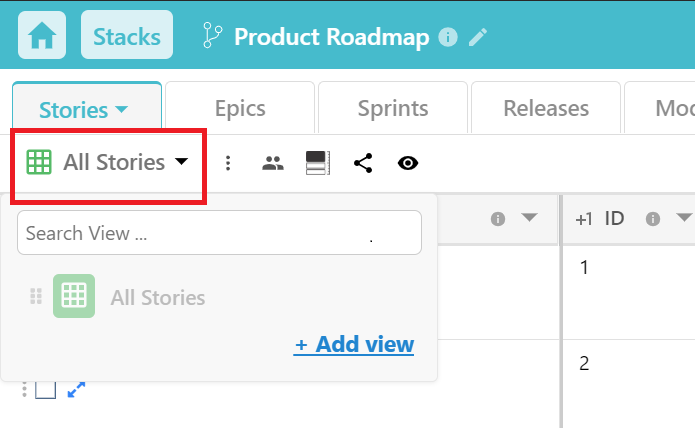Switch to the Epics tab
Image resolution: width=695 pixels, height=428 pixels.
tap(240, 108)
